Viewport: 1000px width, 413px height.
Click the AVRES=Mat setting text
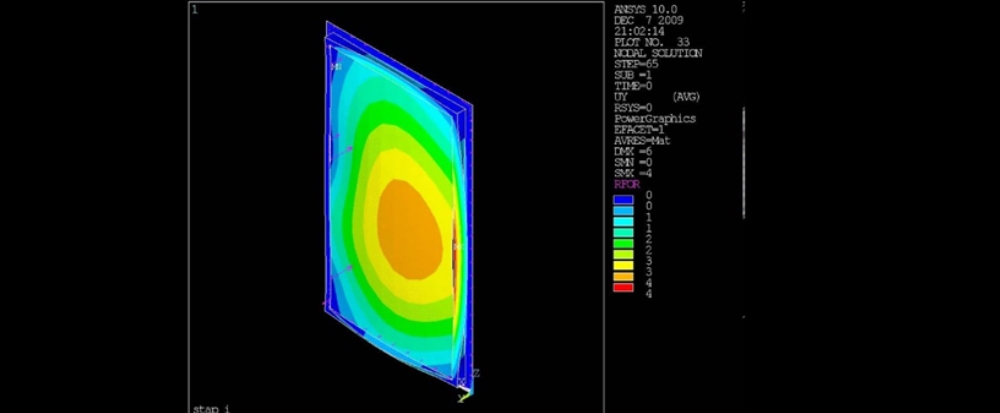641,140
